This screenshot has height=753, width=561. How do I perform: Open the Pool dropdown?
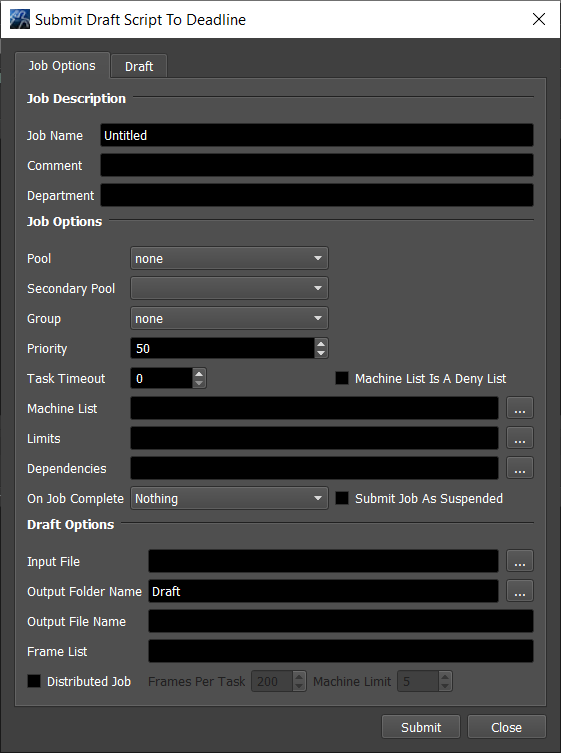point(229,258)
